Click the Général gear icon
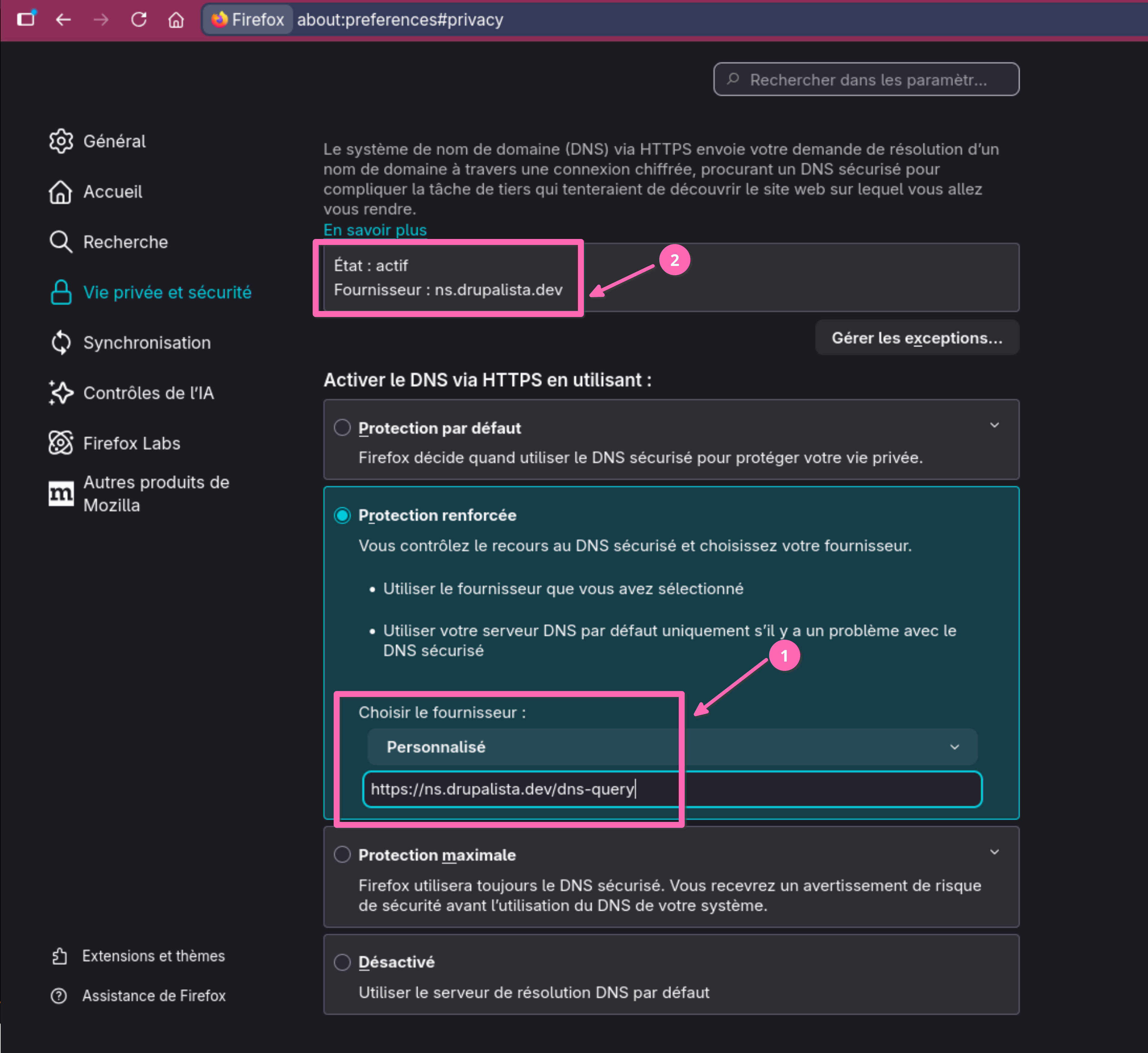 click(x=61, y=141)
